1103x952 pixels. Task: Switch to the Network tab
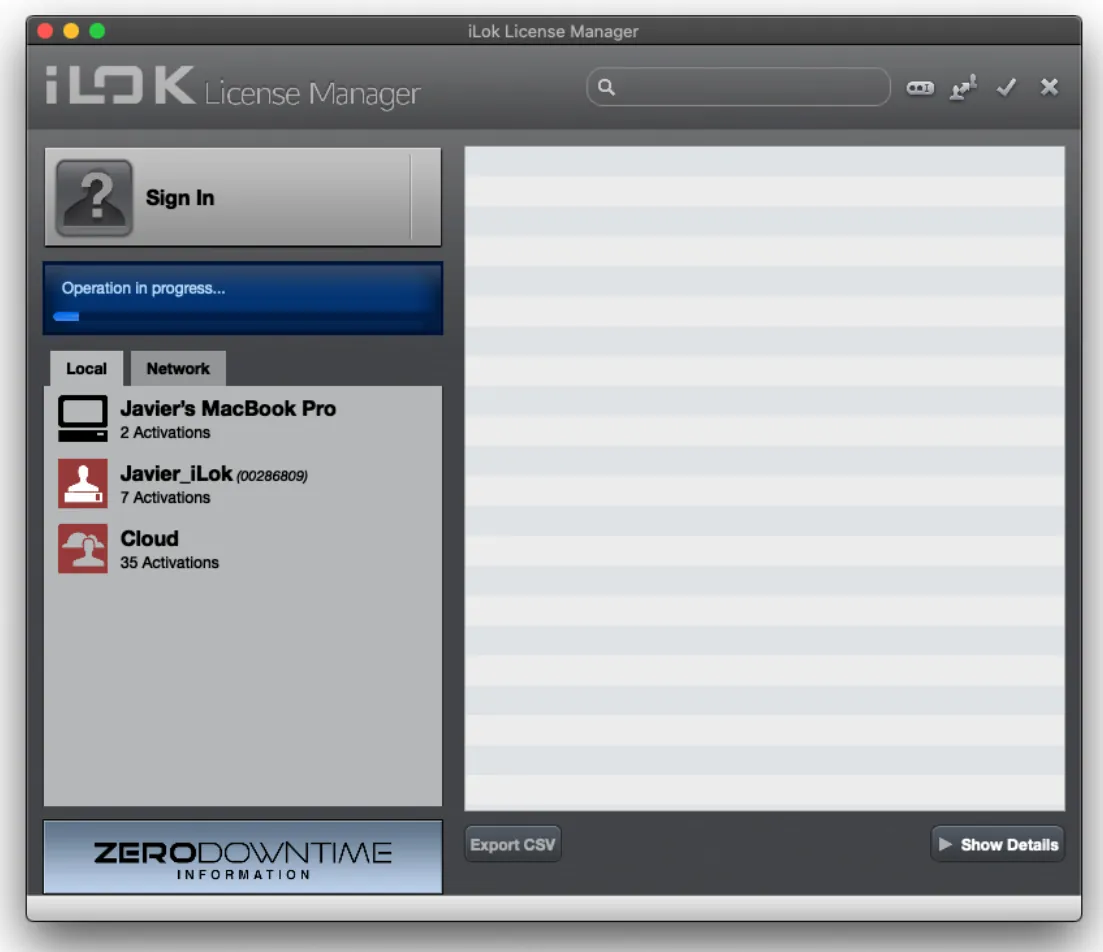tap(178, 369)
